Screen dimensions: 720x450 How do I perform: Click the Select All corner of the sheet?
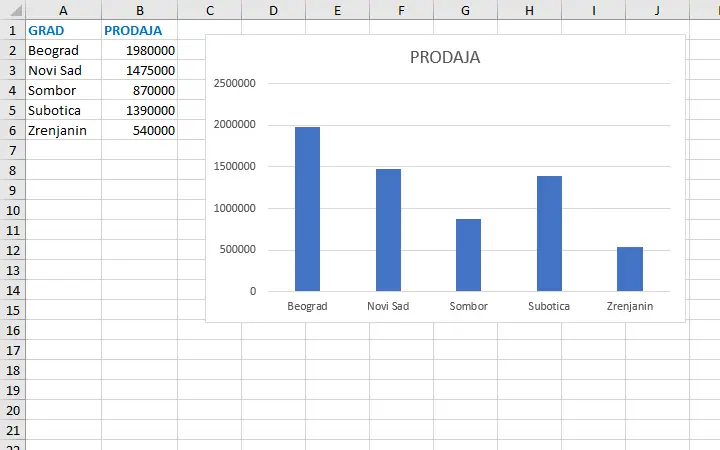[x=12, y=10]
